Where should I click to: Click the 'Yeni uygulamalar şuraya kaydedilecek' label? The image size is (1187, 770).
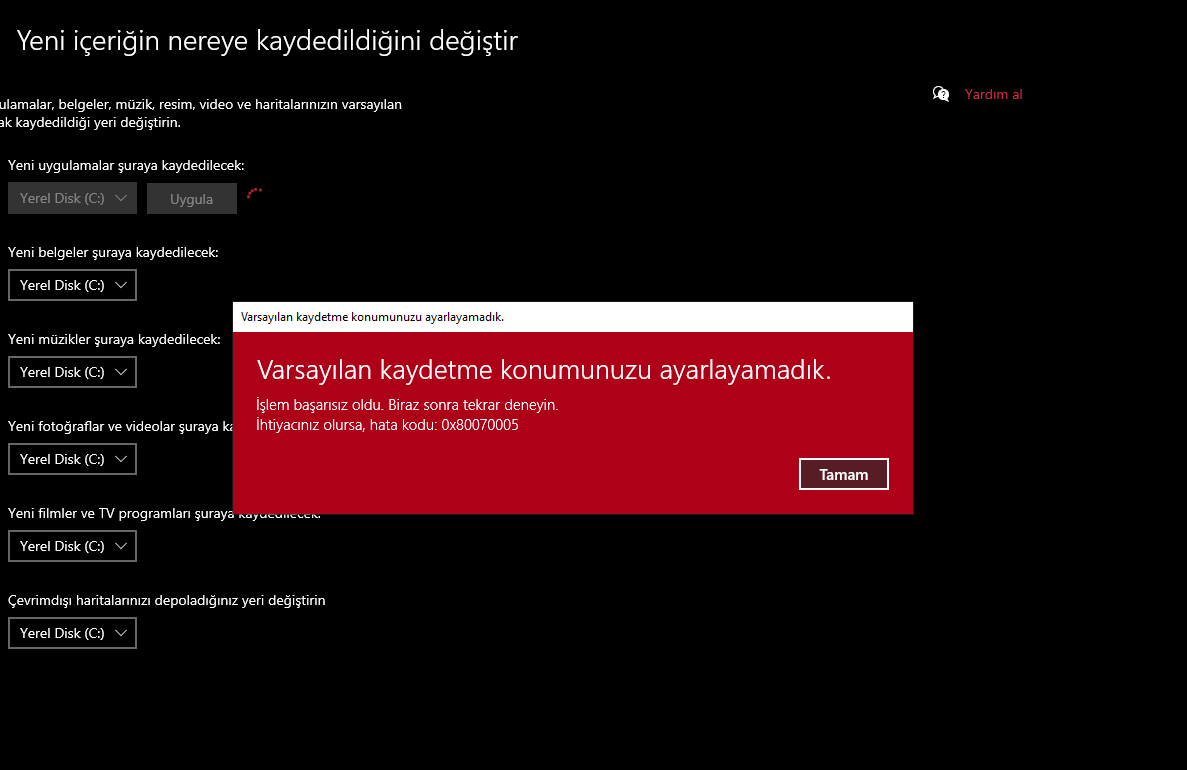tap(126, 165)
